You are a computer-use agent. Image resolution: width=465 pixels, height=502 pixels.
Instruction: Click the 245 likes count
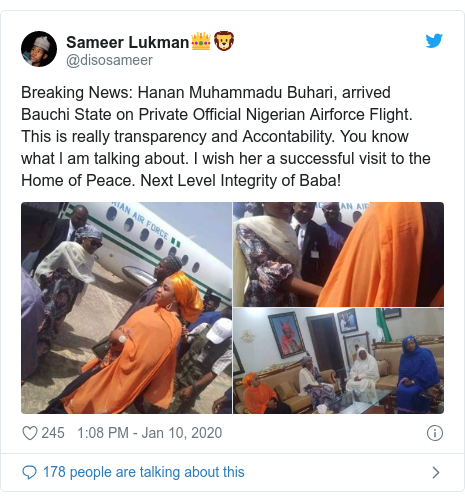tap(53, 433)
